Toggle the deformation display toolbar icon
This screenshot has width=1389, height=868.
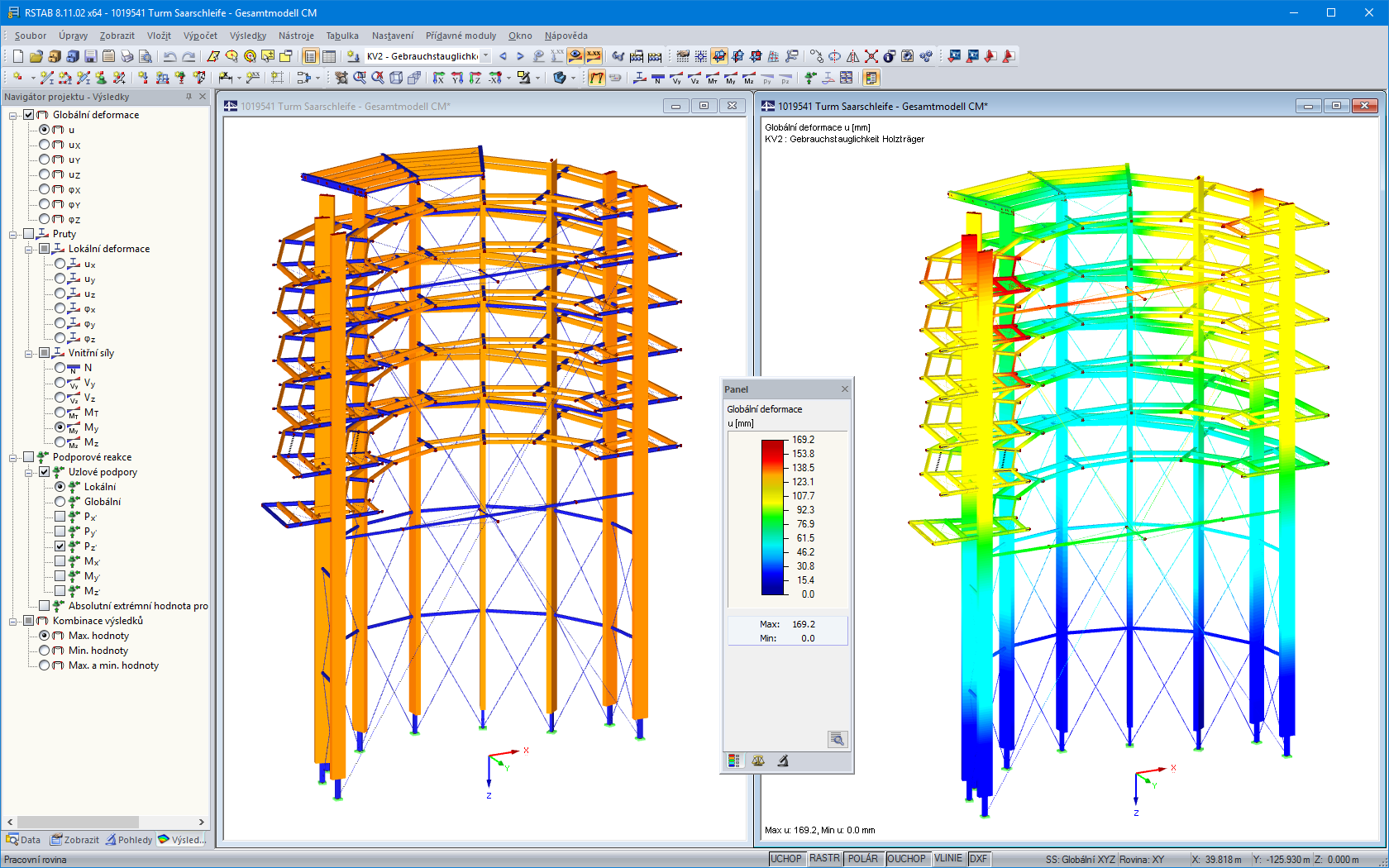(x=596, y=78)
